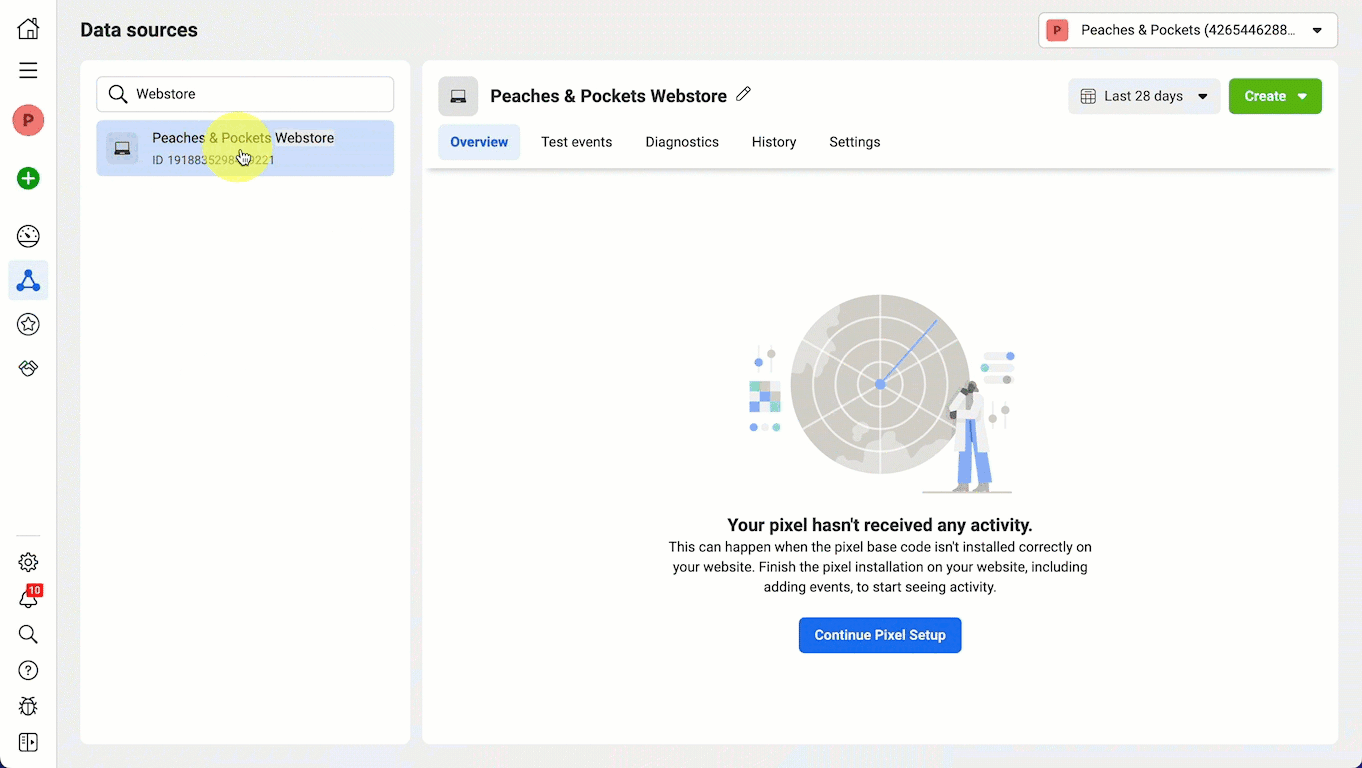Click the Continue Pixel Setup button
The width and height of the screenshot is (1362, 768).
[x=880, y=635]
